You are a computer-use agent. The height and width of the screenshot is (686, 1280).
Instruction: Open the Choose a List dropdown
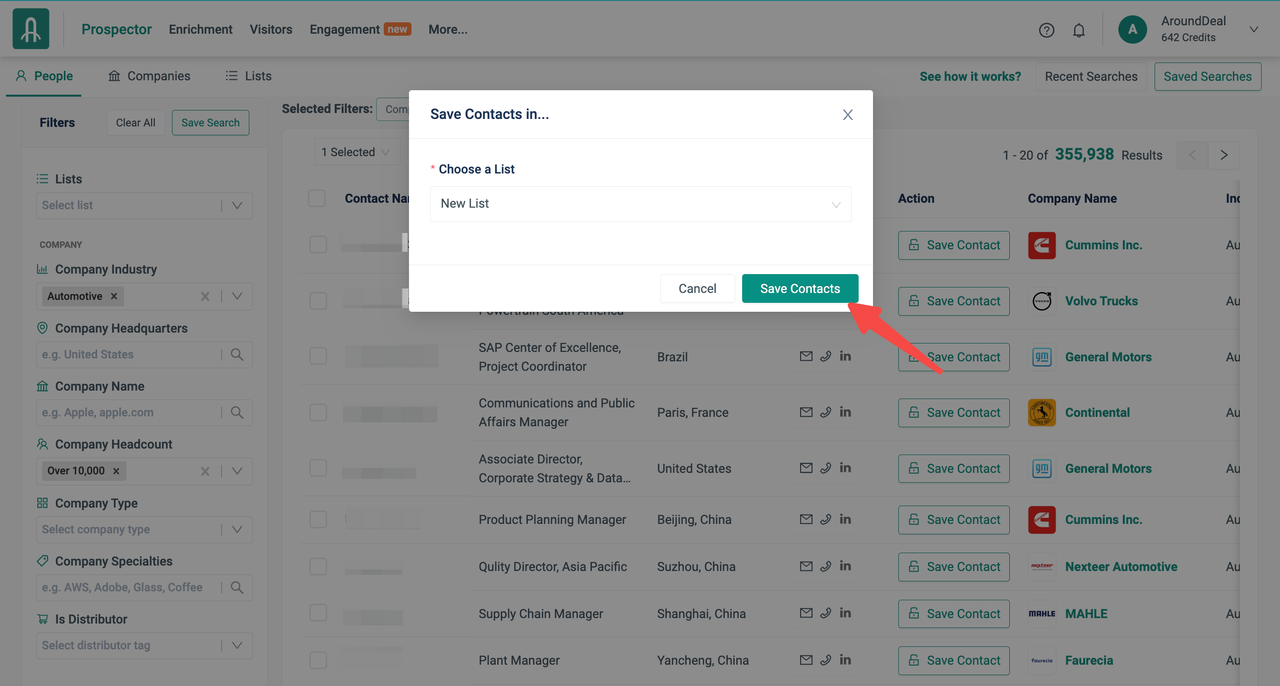point(640,204)
